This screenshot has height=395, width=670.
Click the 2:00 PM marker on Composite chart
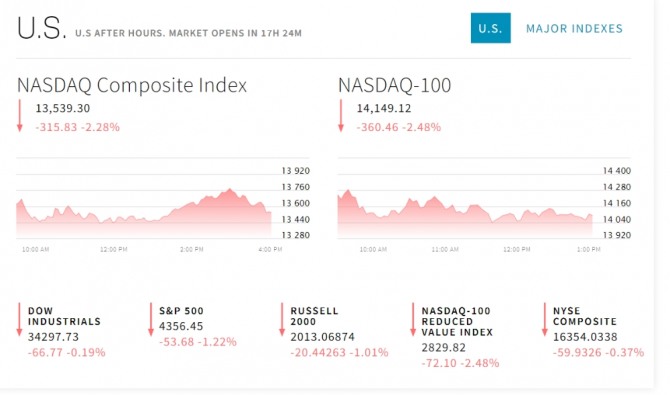coord(191,249)
